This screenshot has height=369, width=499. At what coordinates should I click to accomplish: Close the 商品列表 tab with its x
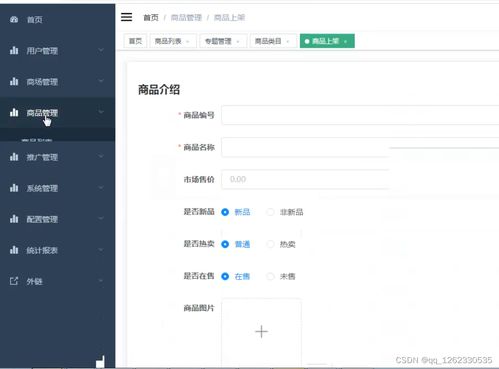coord(188,42)
